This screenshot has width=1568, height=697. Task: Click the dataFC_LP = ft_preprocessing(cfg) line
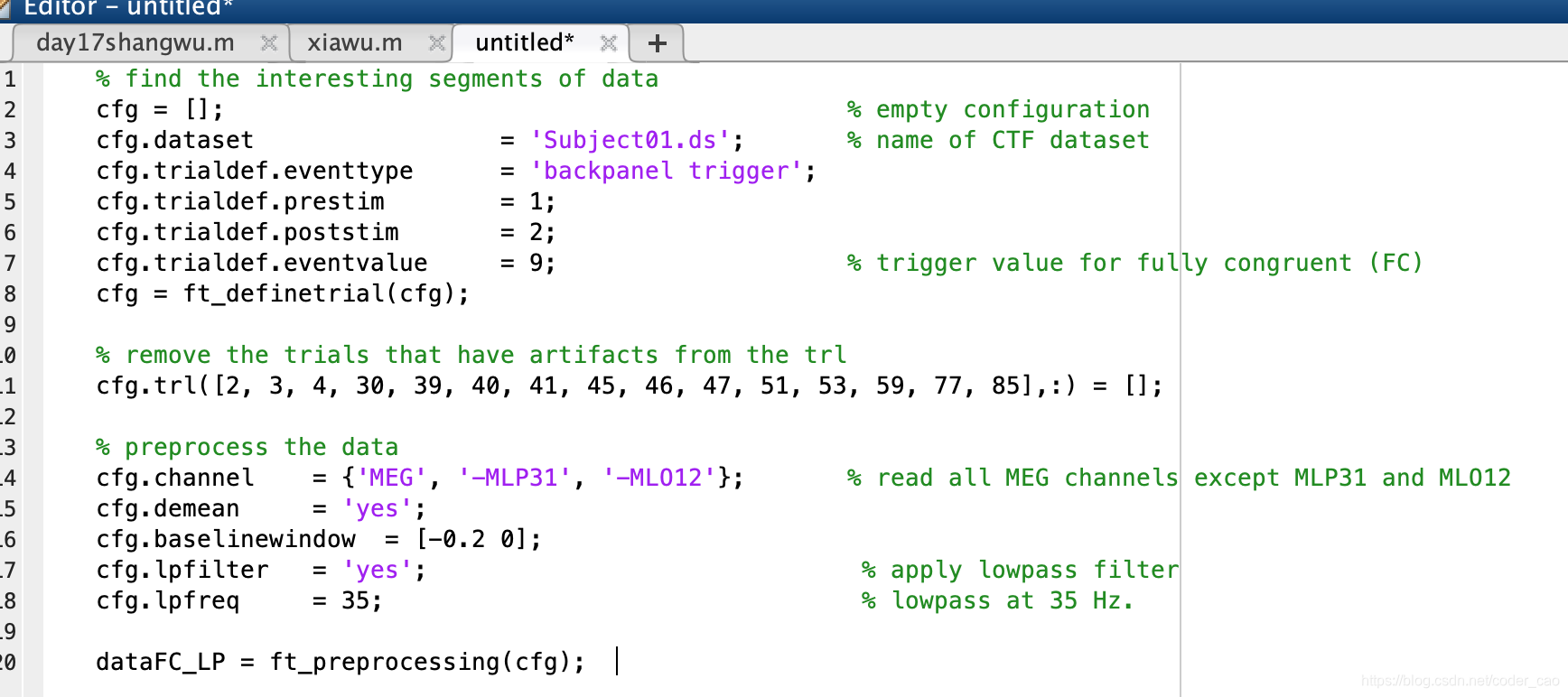coord(341,662)
